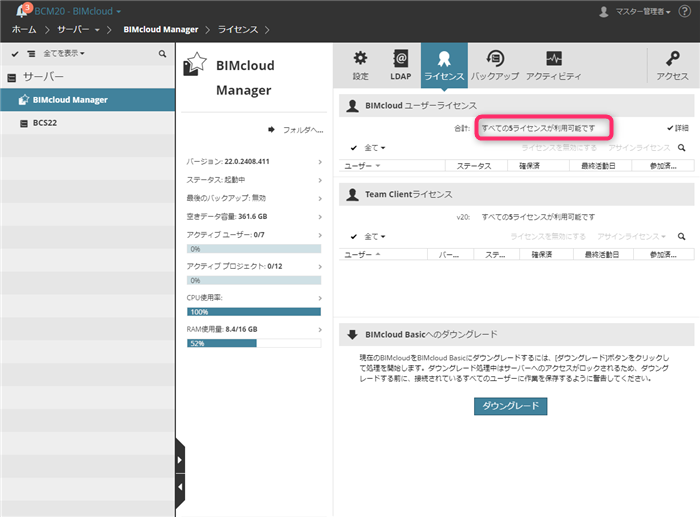700x517 pixels.
Task: Click the list view icon beside 全てを表示
Action: point(31,54)
